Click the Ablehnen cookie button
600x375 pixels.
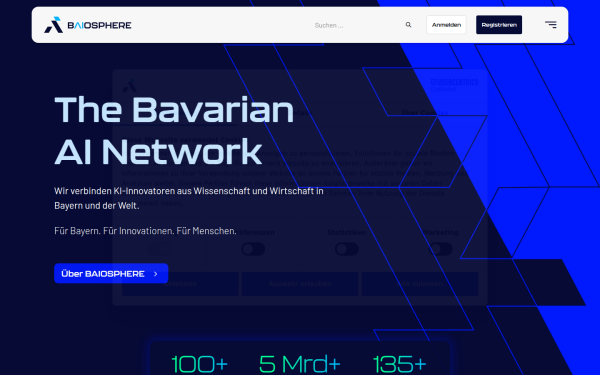(180, 284)
